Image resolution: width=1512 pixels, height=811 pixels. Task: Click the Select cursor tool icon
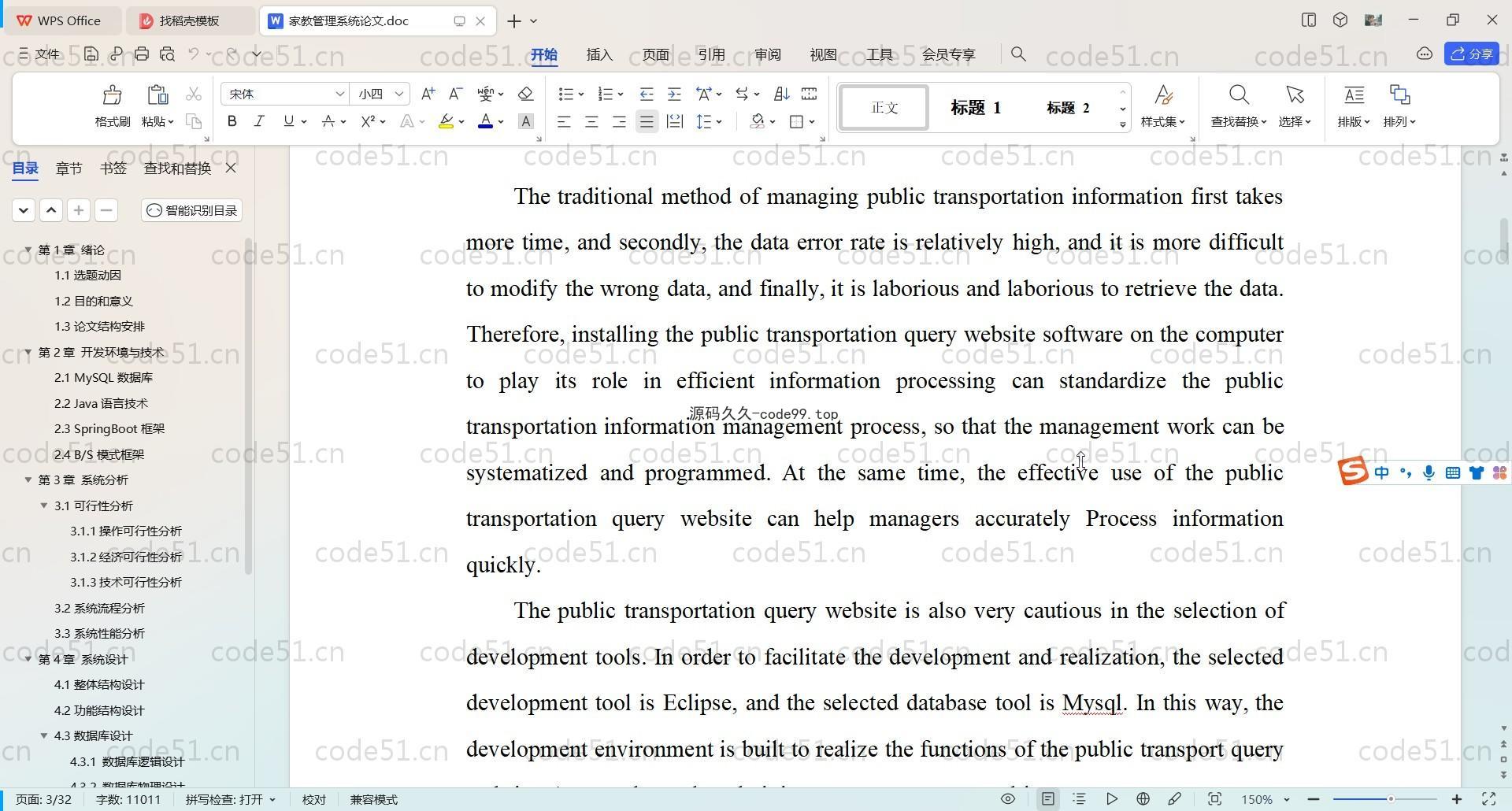(1295, 95)
